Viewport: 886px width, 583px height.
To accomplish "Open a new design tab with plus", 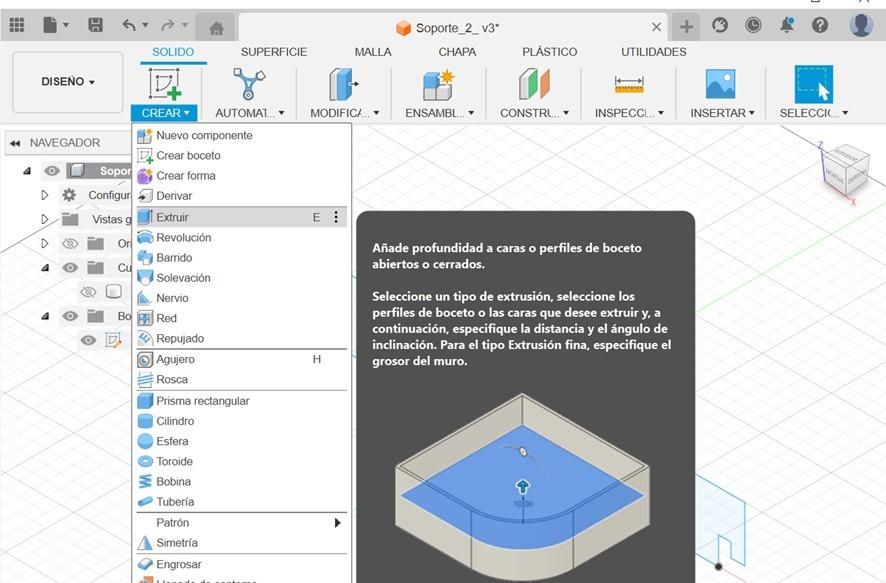I will tap(686, 27).
